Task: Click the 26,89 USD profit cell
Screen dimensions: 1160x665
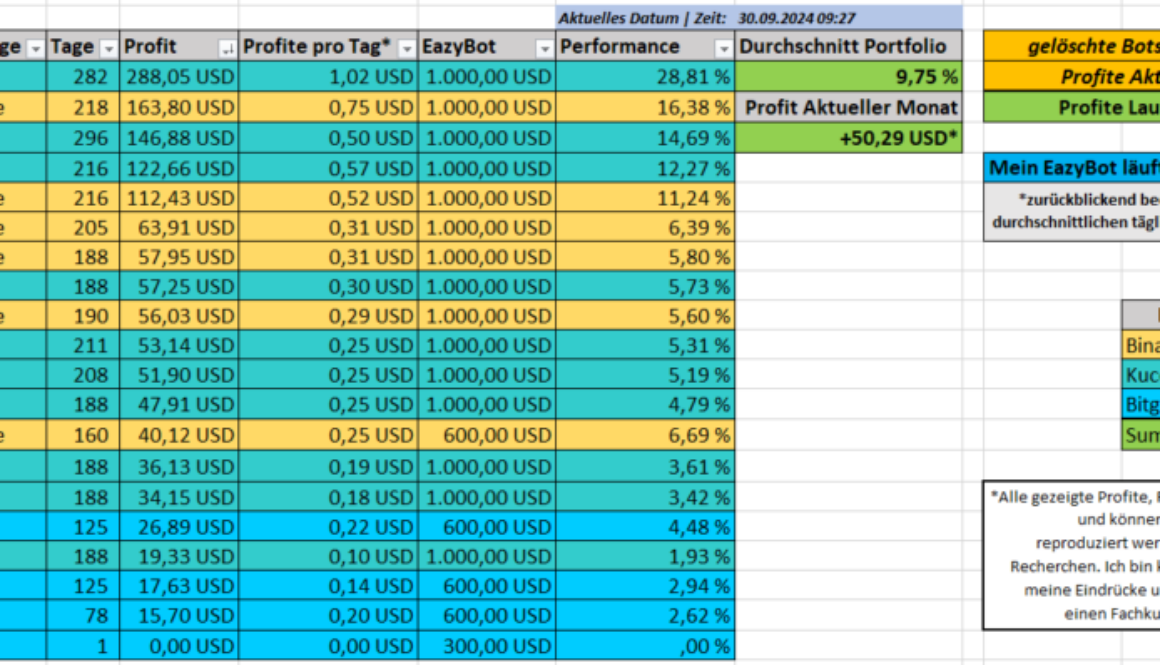Action: pyautogui.click(x=179, y=527)
